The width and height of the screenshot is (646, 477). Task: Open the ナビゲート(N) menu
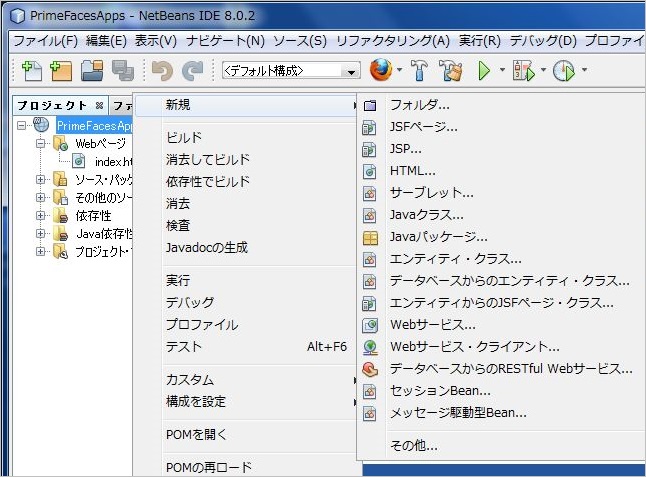tap(225, 41)
